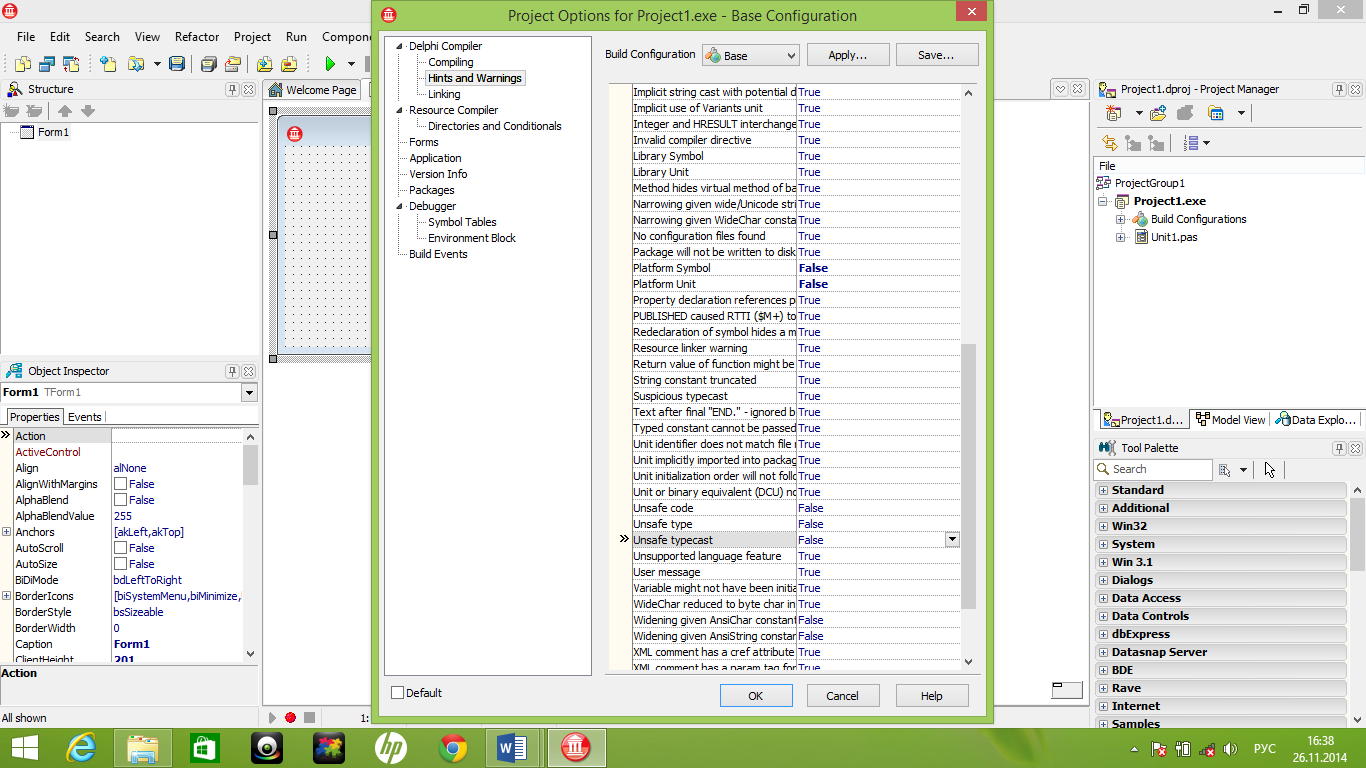
Task: Click Structure panel move down arrow
Action: point(88,111)
